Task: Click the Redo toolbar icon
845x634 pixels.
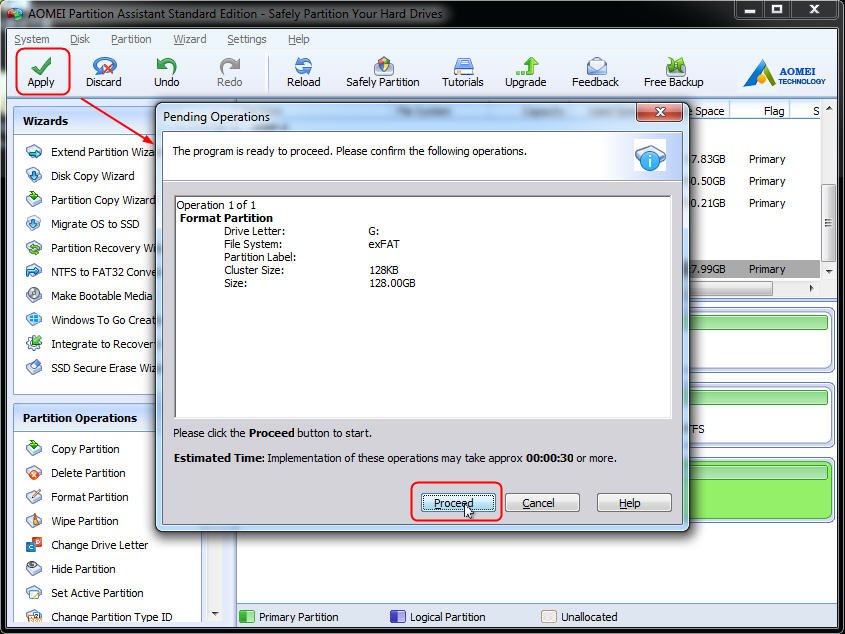Action: point(230,72)
